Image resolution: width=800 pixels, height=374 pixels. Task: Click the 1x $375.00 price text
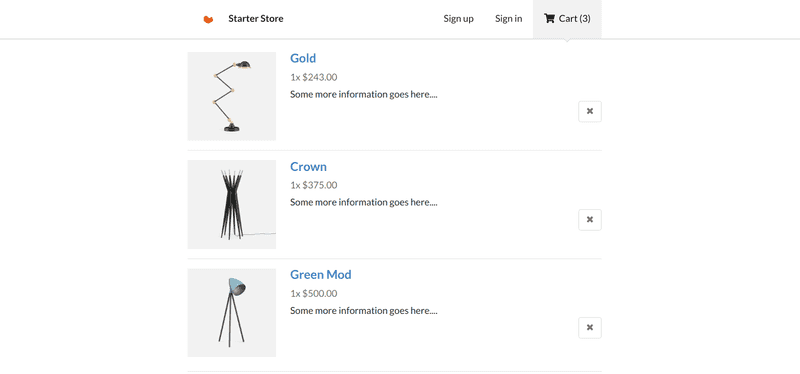click(314, 185)
